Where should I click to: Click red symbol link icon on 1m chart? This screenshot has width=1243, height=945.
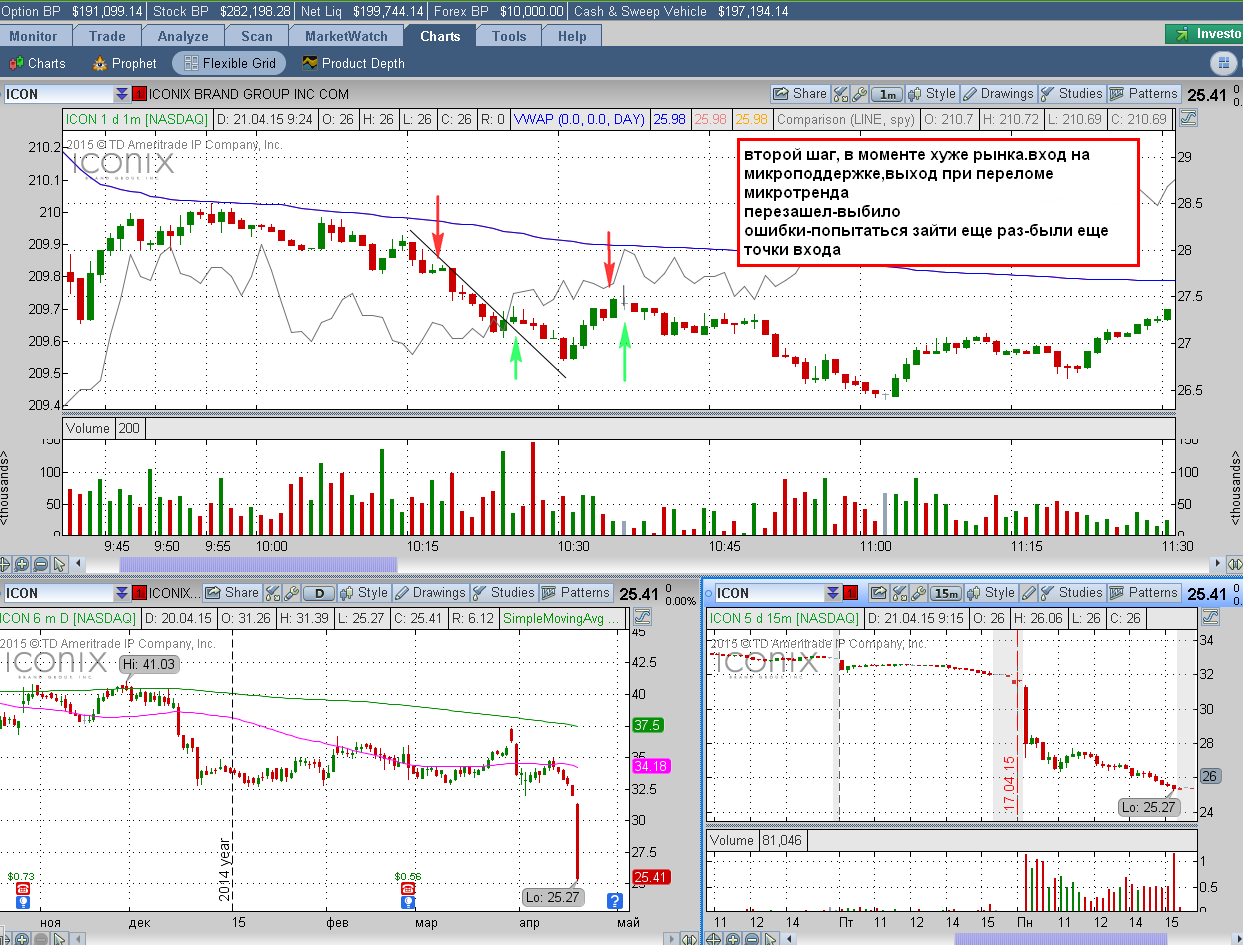click(x=139, y=94)
